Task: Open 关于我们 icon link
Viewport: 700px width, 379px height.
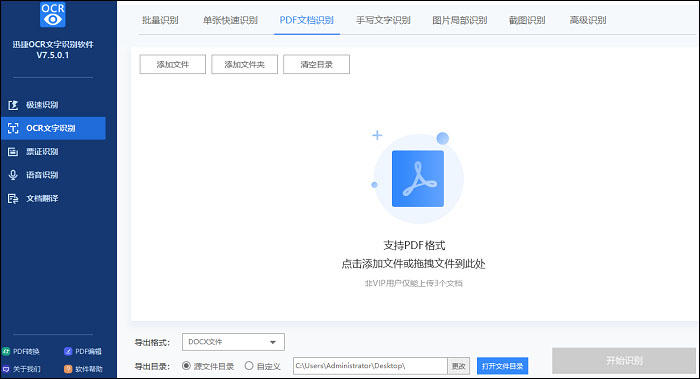Action: click(6, 369)
